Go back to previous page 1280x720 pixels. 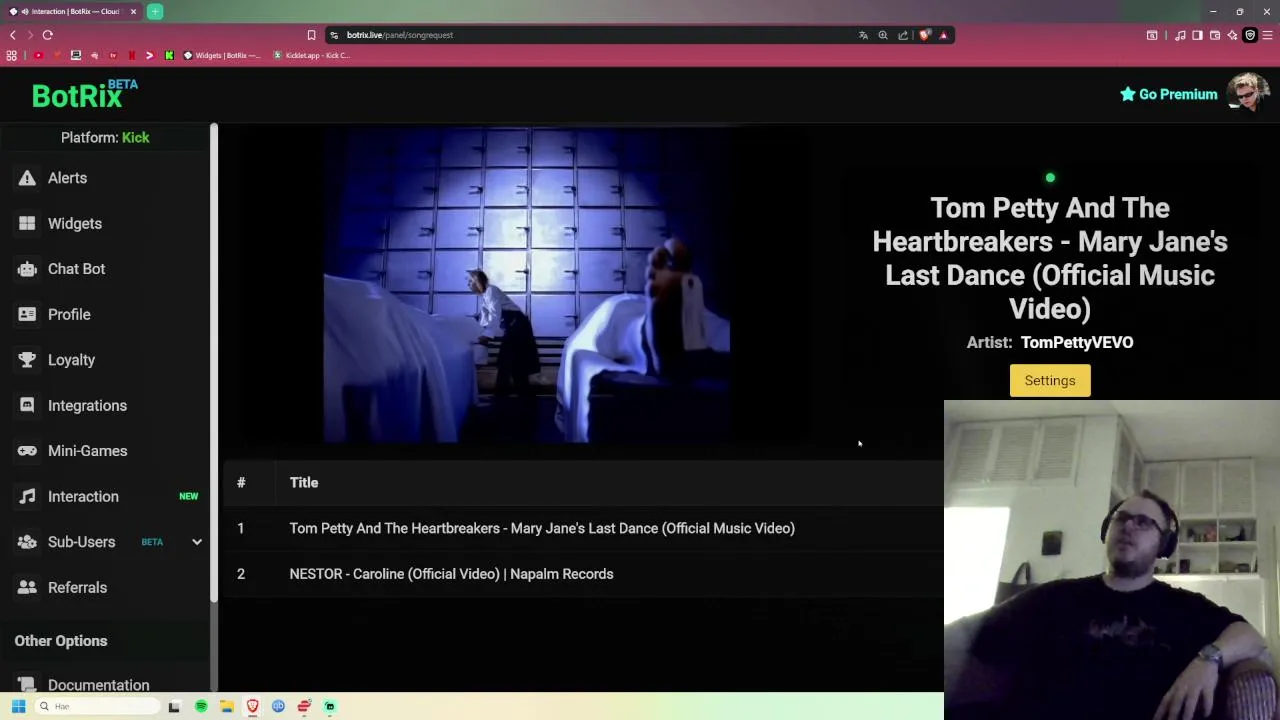pyautogui.click(x=13, y=35)
